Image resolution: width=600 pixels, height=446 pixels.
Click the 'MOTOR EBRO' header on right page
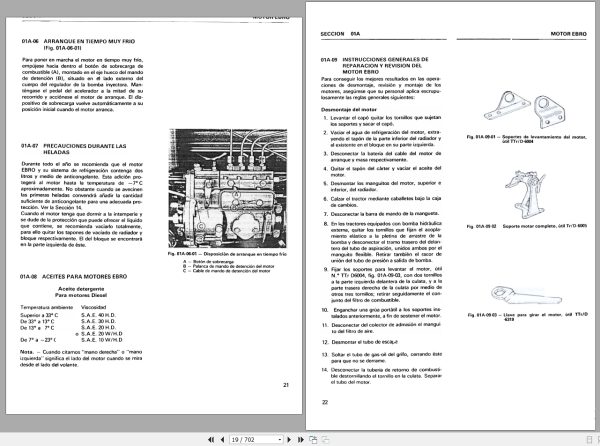pos(568,34)
